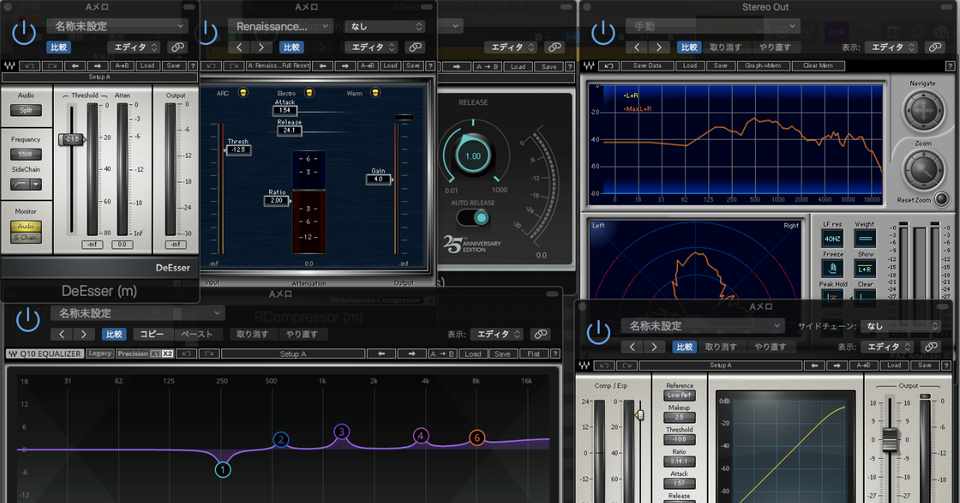This screenshot has width=960, height=503.
Task: Toggle Auto Release switch
Action: [x=473, y=217]
